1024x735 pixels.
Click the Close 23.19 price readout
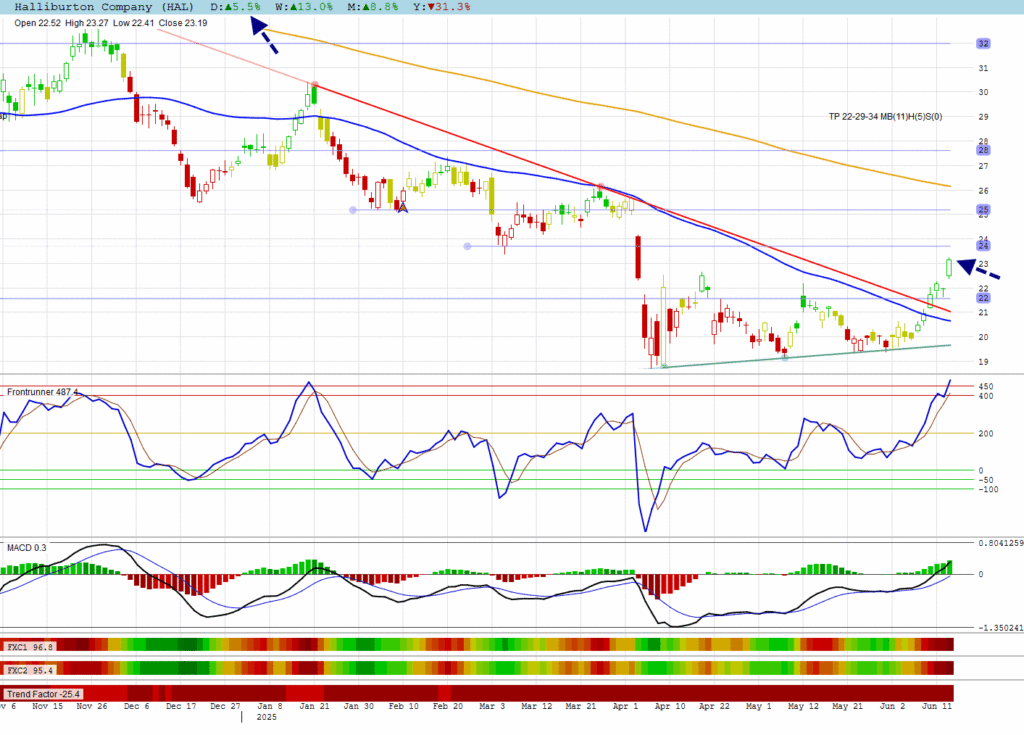click(x=183, y=23)
